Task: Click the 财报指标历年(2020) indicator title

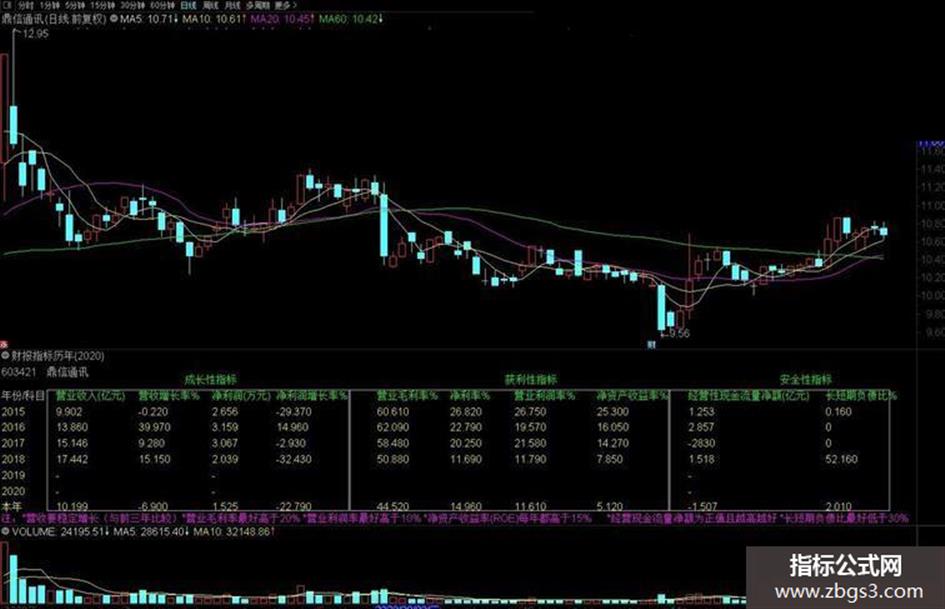Action: click(58, 356)
